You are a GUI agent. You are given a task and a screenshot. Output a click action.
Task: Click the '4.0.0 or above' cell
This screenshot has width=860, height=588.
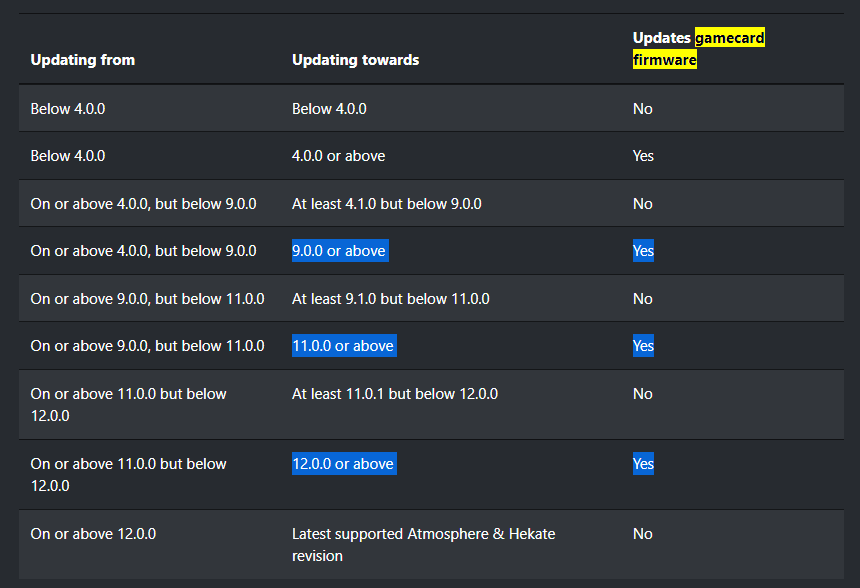tap(338, 156)
